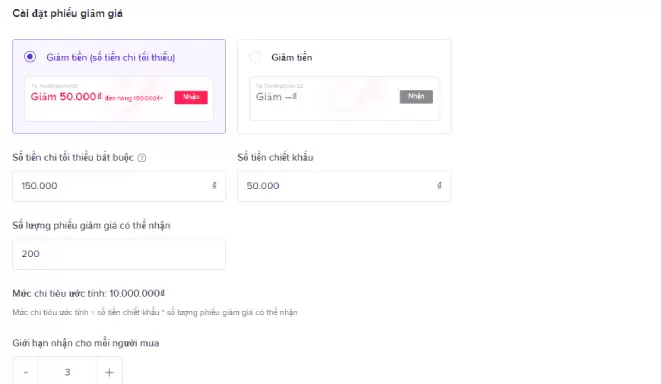Click the gray 'Nhận' button in the second preview
The image size is (661, 384).
pos(416,97)
